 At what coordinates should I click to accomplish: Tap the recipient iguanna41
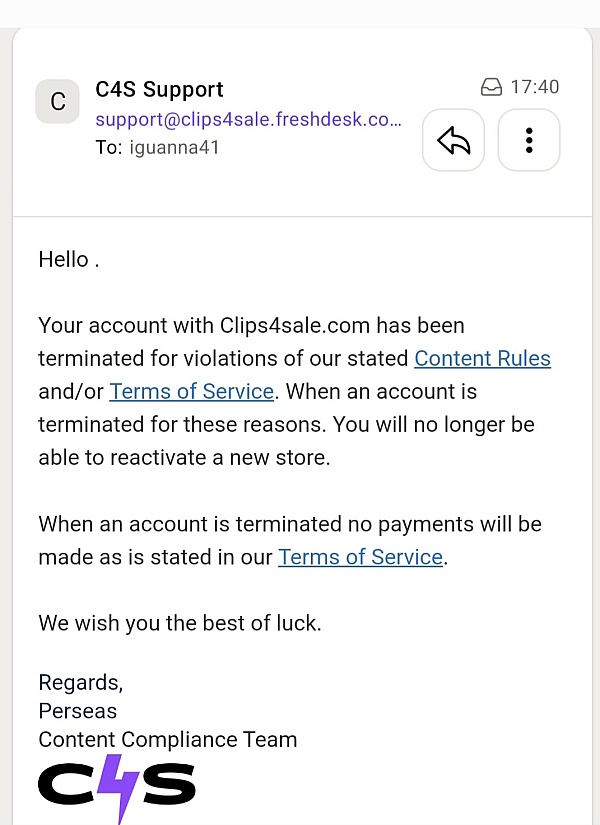click(174, 147)
